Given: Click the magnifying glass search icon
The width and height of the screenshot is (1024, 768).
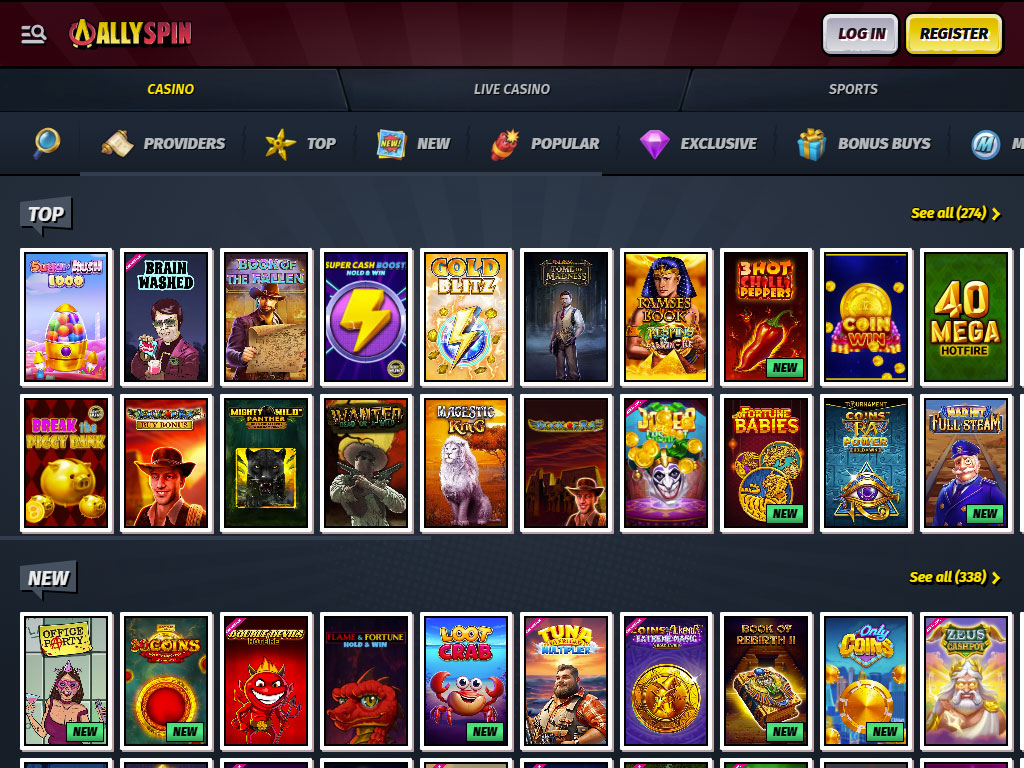Looking at the screenshot, I should coord(46,143).
